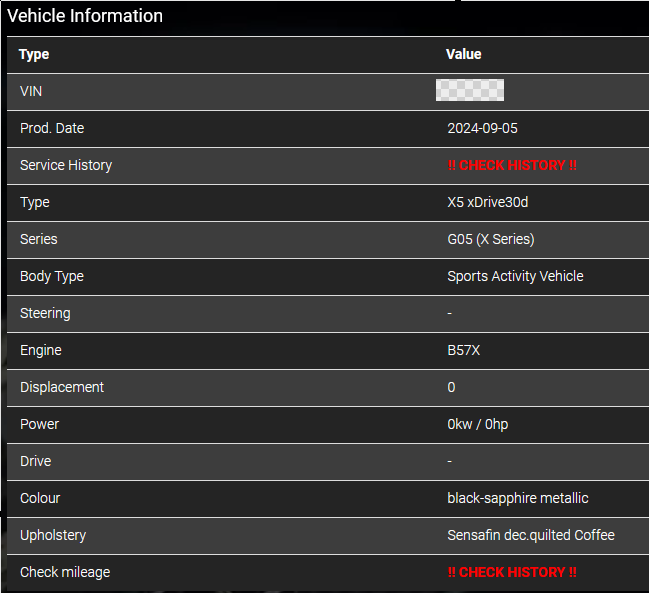The image size is (649, 593).
Task: Click the Colour row label
Action: pos(40,498)
